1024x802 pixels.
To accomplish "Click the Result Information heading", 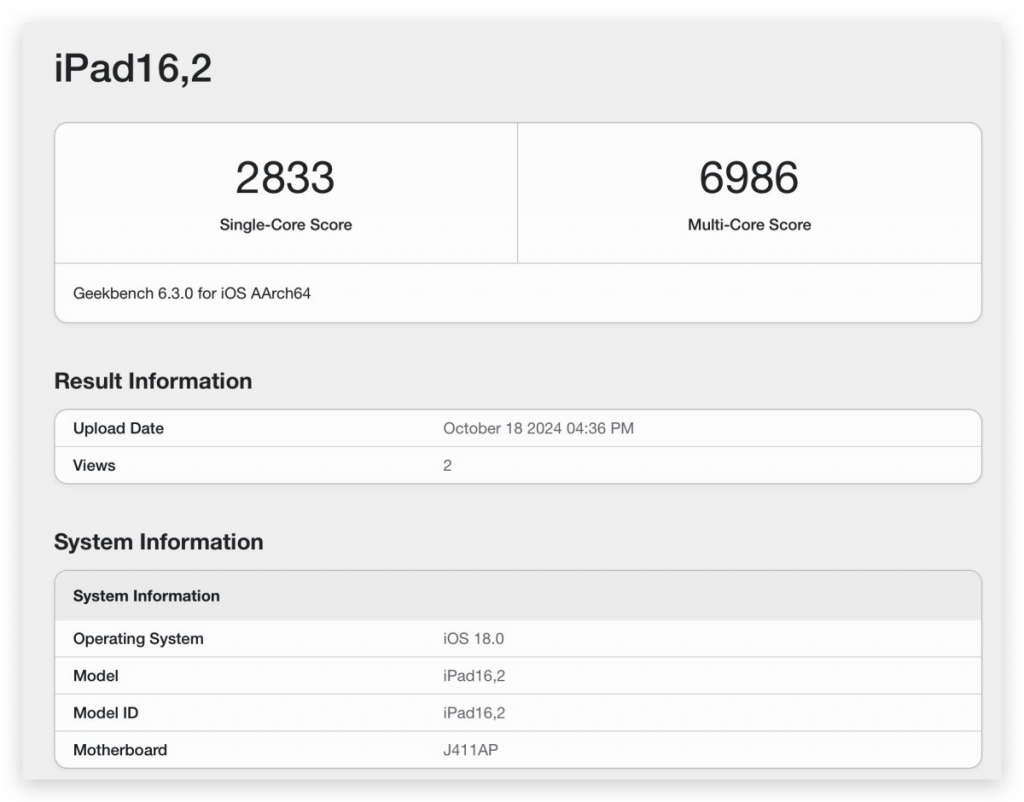I will click(153, 381).
